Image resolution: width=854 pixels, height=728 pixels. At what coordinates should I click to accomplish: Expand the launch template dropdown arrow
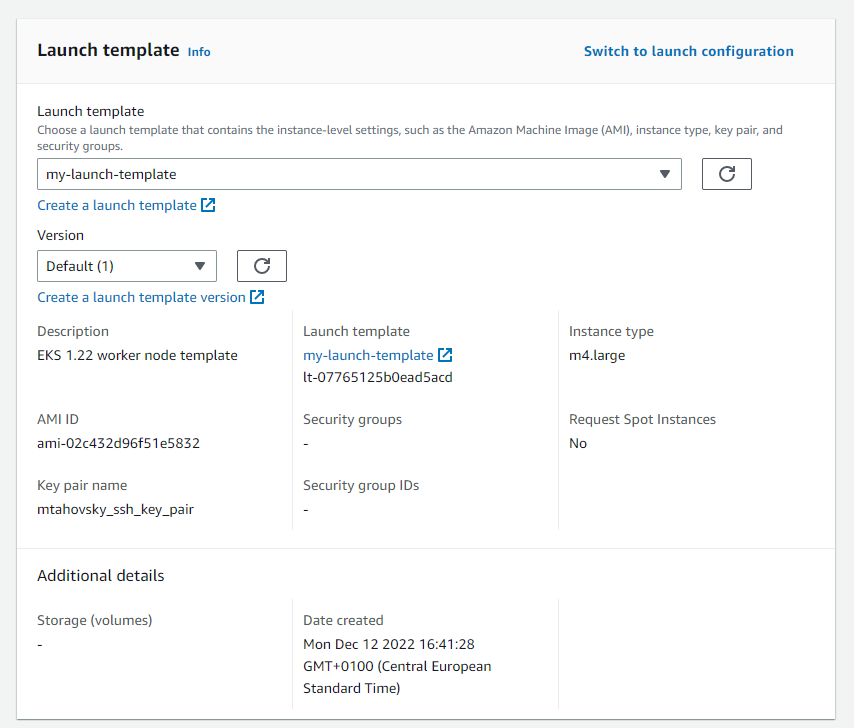click(665, 174)
